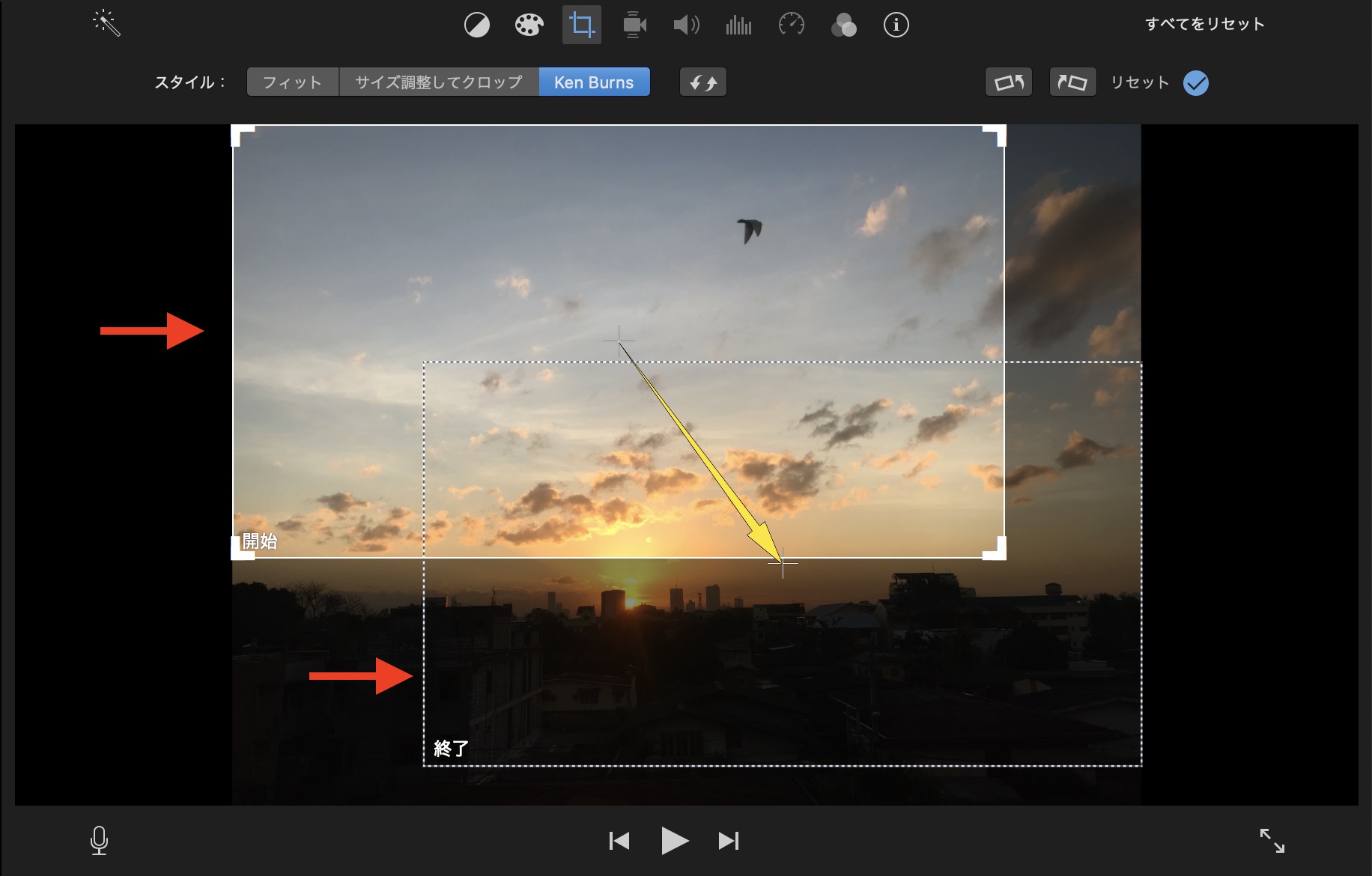Apply crop with blue checkmark button
The image size is (1372, 876).
tap(1195, 83)
